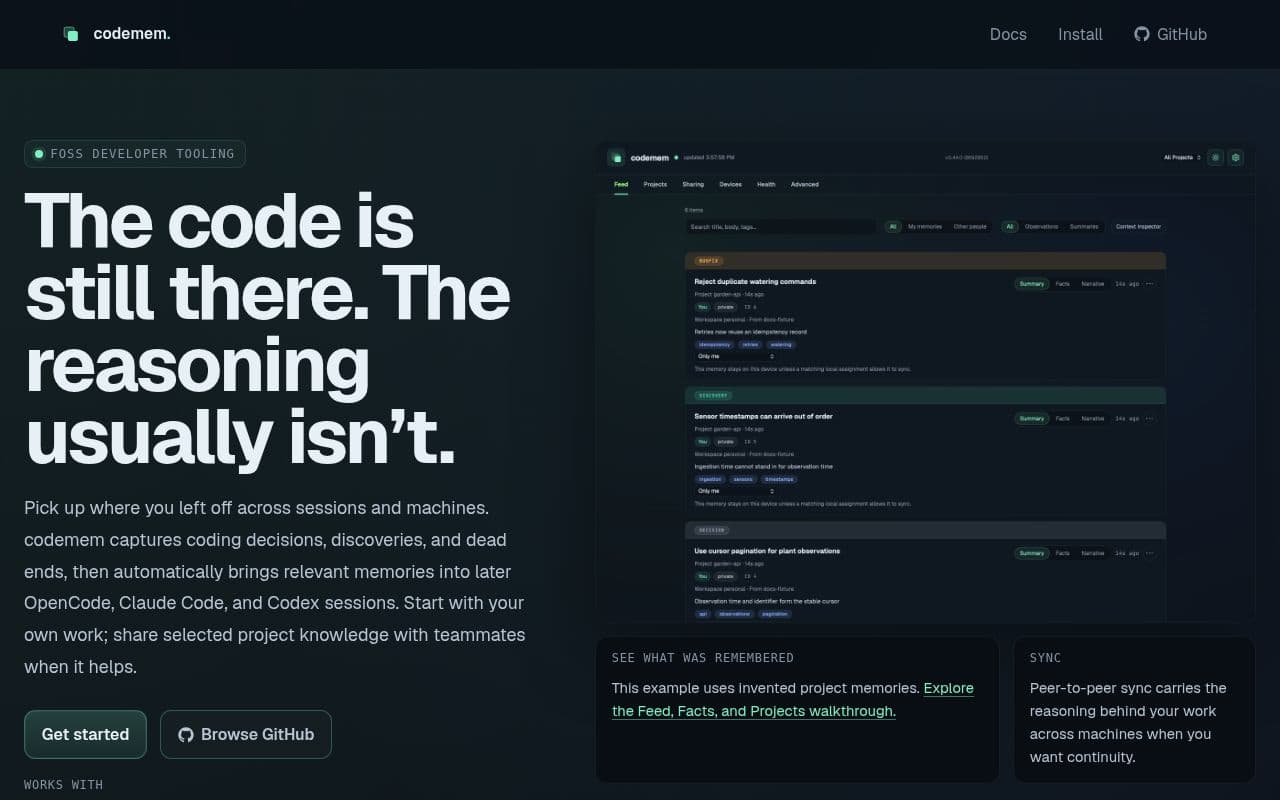Open the GitHub link in the top navigation
Screen dimensions: 1280x800
click(1170, 34)
